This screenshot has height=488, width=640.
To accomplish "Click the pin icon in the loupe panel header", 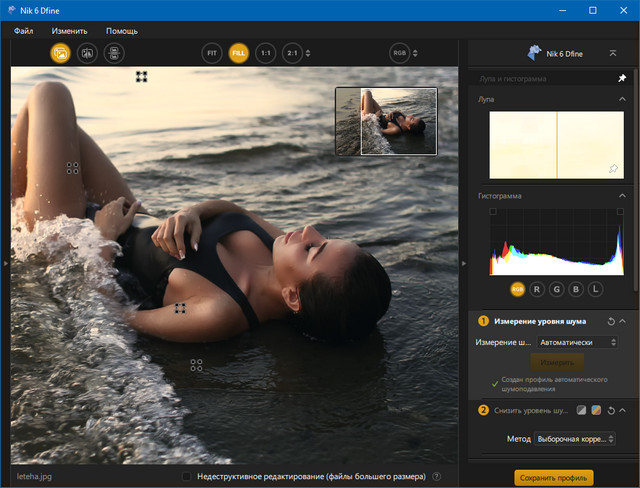I will tap(622, 78).
